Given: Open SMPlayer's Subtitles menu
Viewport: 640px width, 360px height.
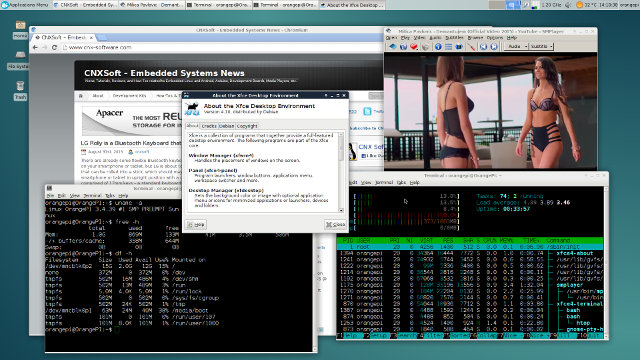Looking at the screenshot, I should [x=454, y=38].
